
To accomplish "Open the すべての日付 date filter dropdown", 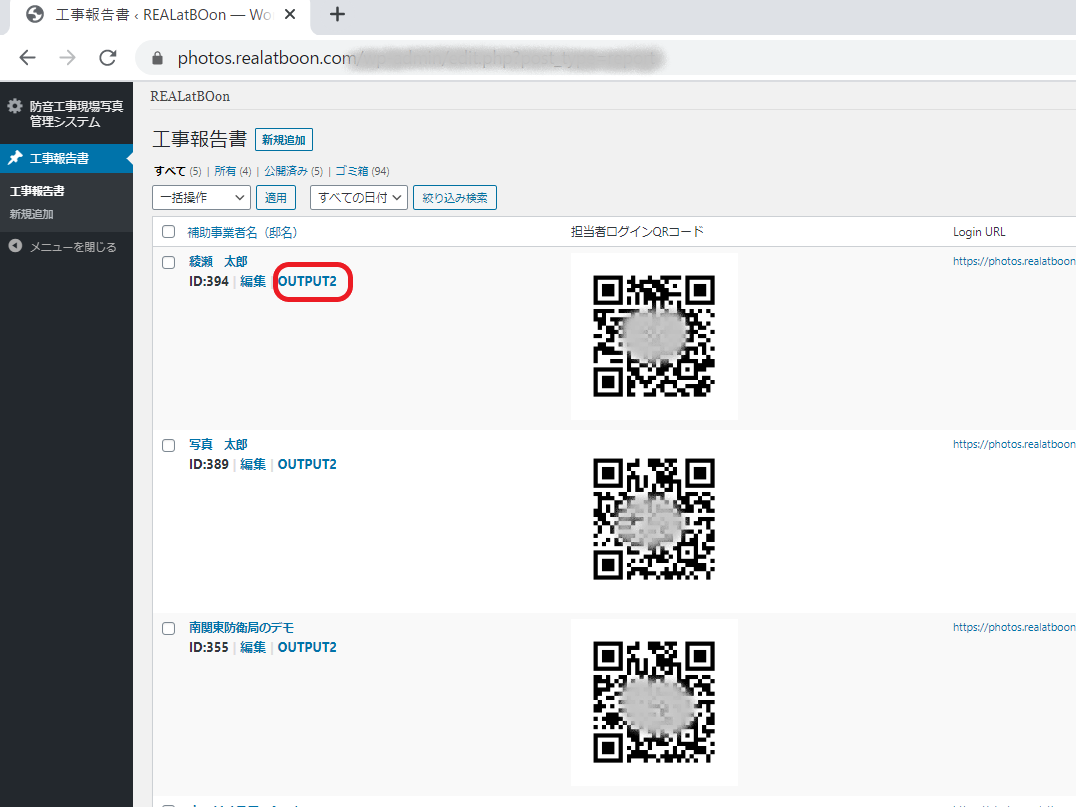I will point(359,198).
